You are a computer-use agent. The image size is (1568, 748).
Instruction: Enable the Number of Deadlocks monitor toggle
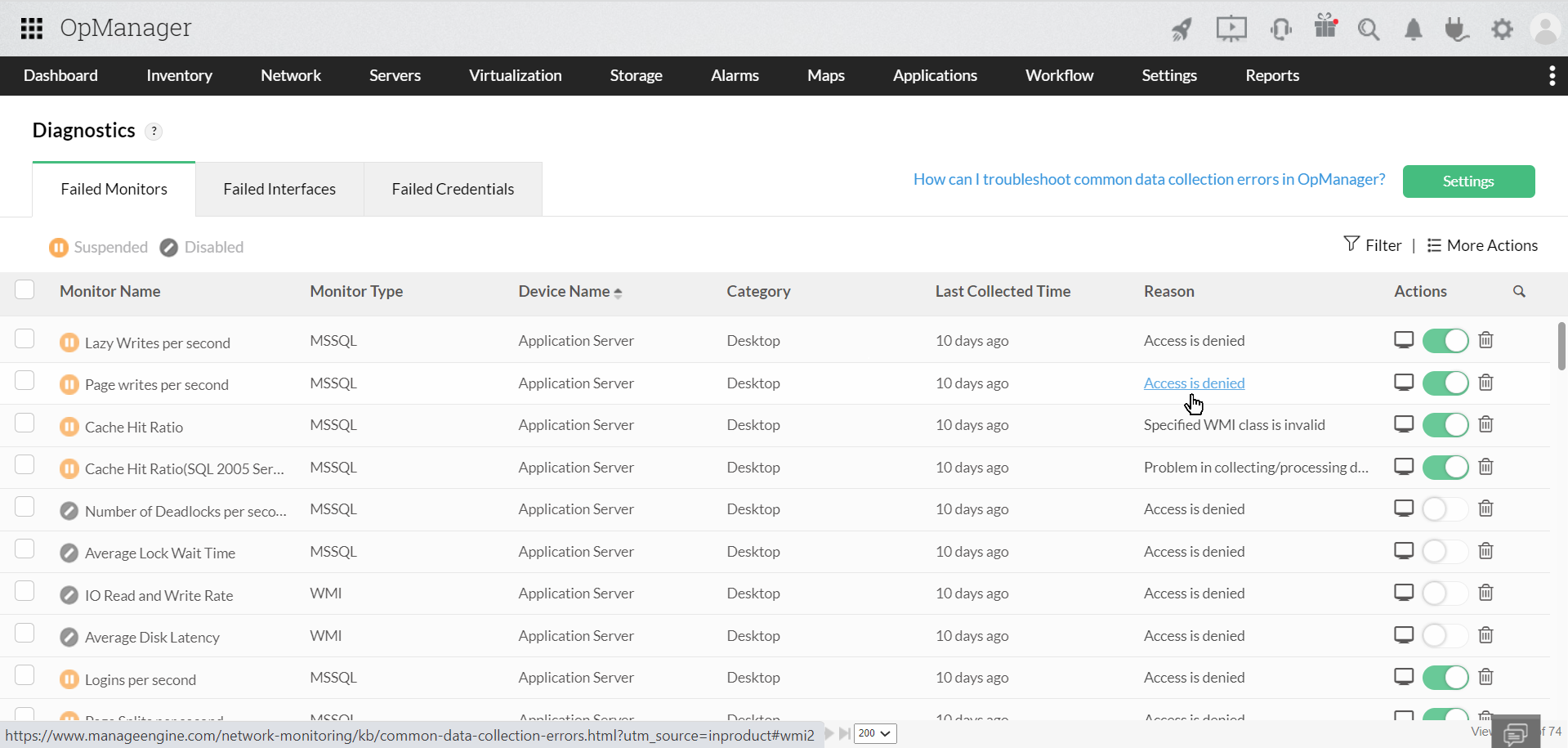tap(1445, 509)
